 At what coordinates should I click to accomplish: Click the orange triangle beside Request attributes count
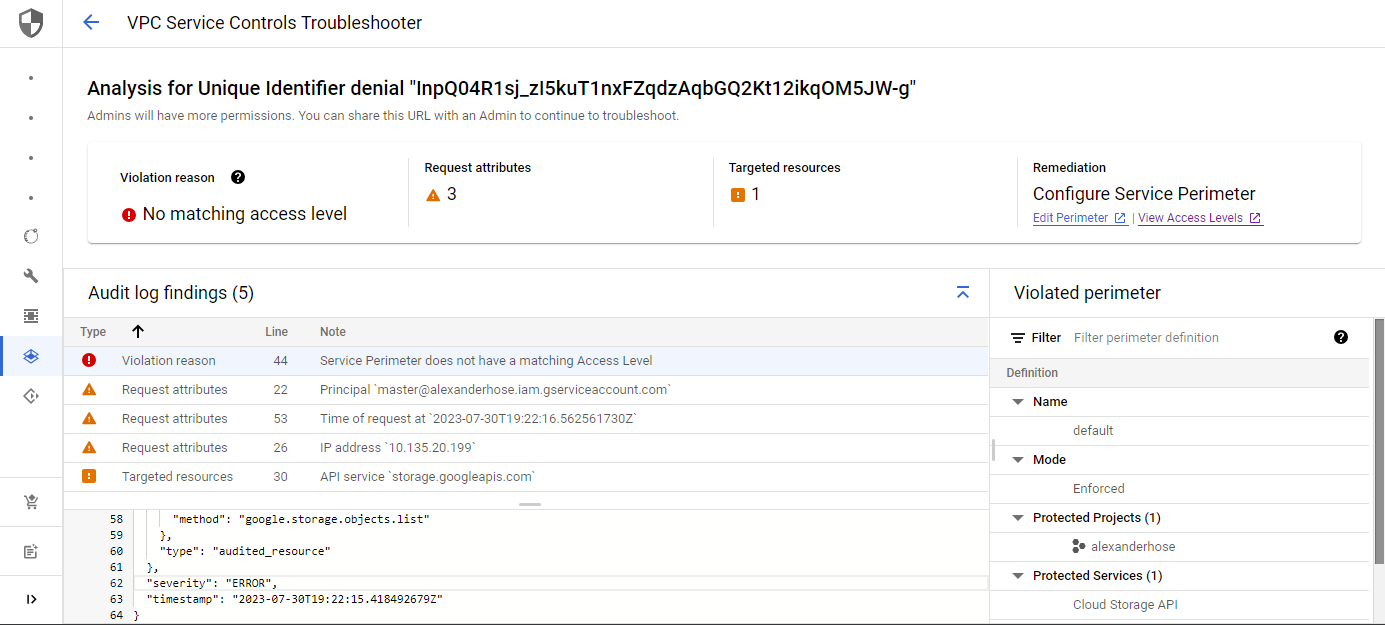(x=433, y=195)
